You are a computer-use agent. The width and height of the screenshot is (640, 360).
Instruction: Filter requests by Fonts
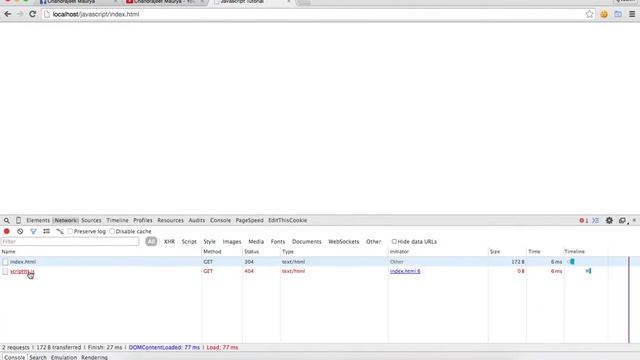278,242
